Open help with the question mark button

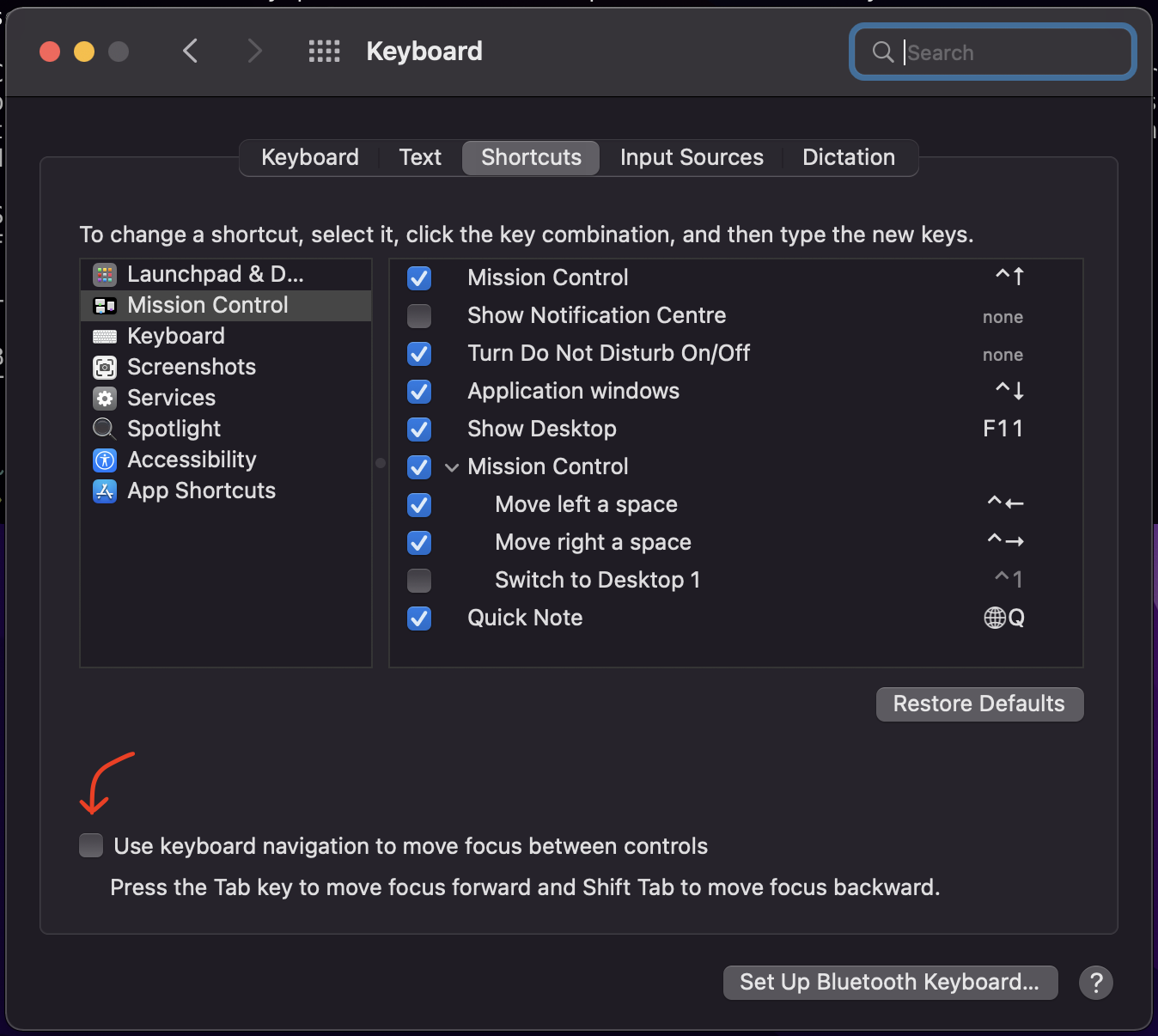point(1096,983)
